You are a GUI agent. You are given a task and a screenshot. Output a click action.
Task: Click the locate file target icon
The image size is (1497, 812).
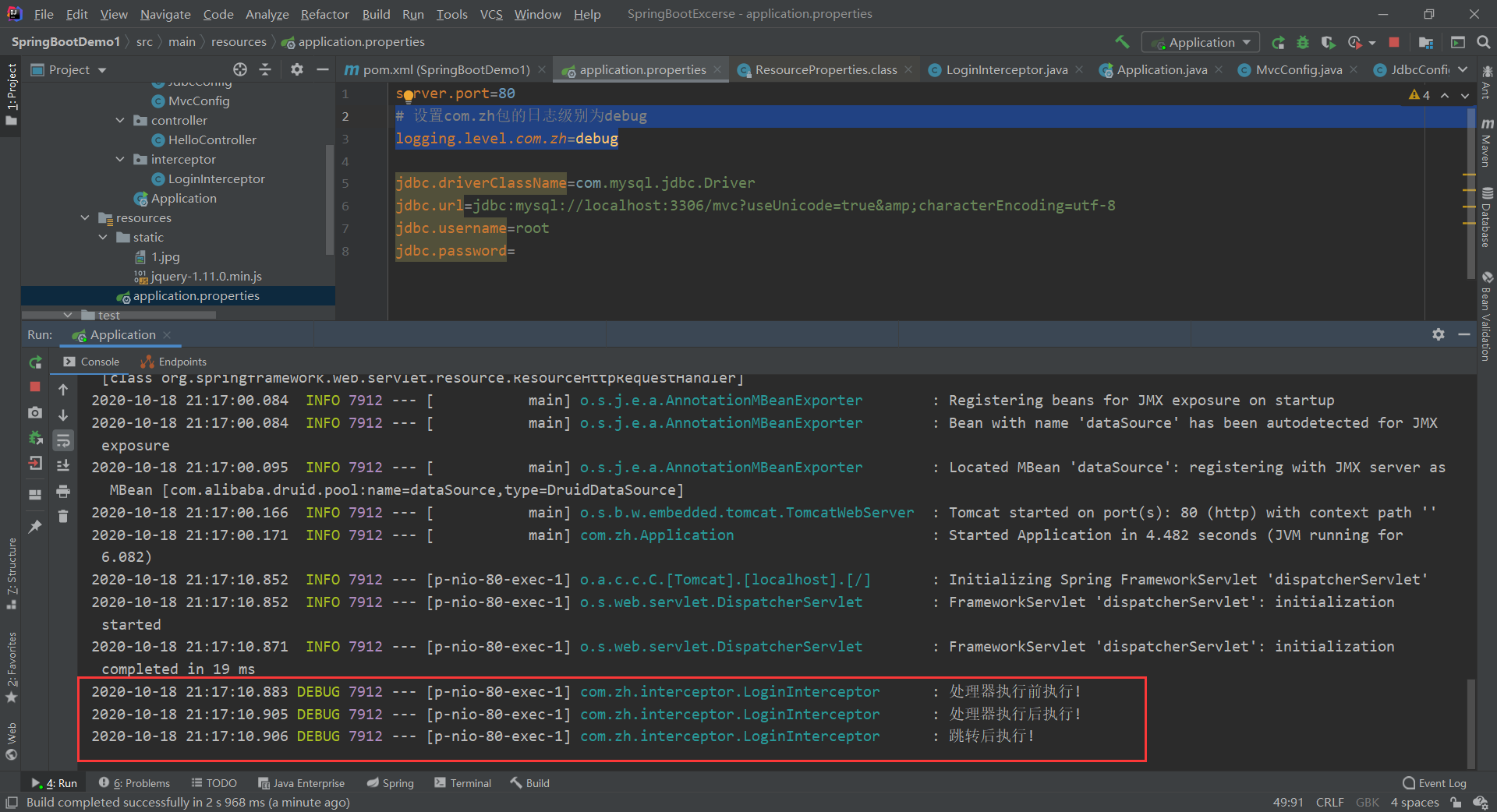click(x=240, y=69)
